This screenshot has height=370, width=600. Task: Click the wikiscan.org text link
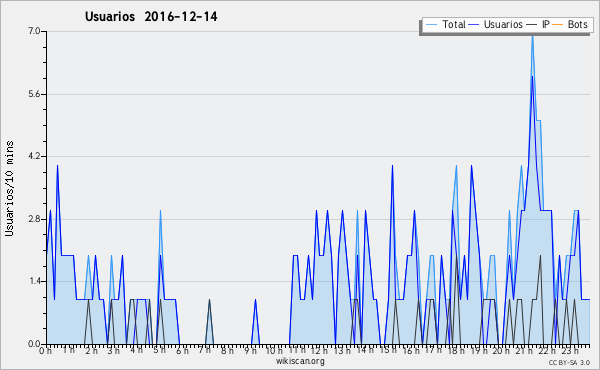(x=300, y=361)
